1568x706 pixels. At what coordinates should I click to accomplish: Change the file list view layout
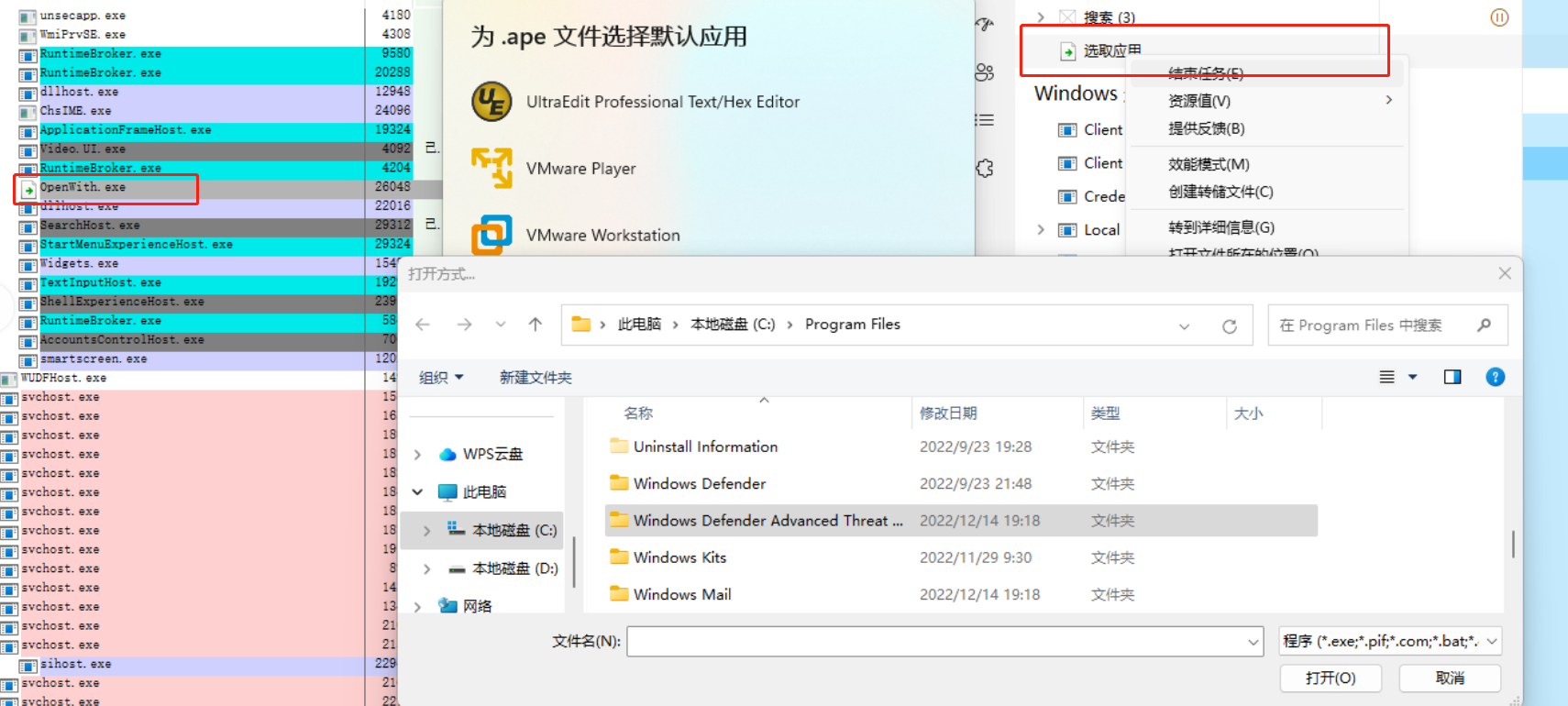(x=1386, y=377)
